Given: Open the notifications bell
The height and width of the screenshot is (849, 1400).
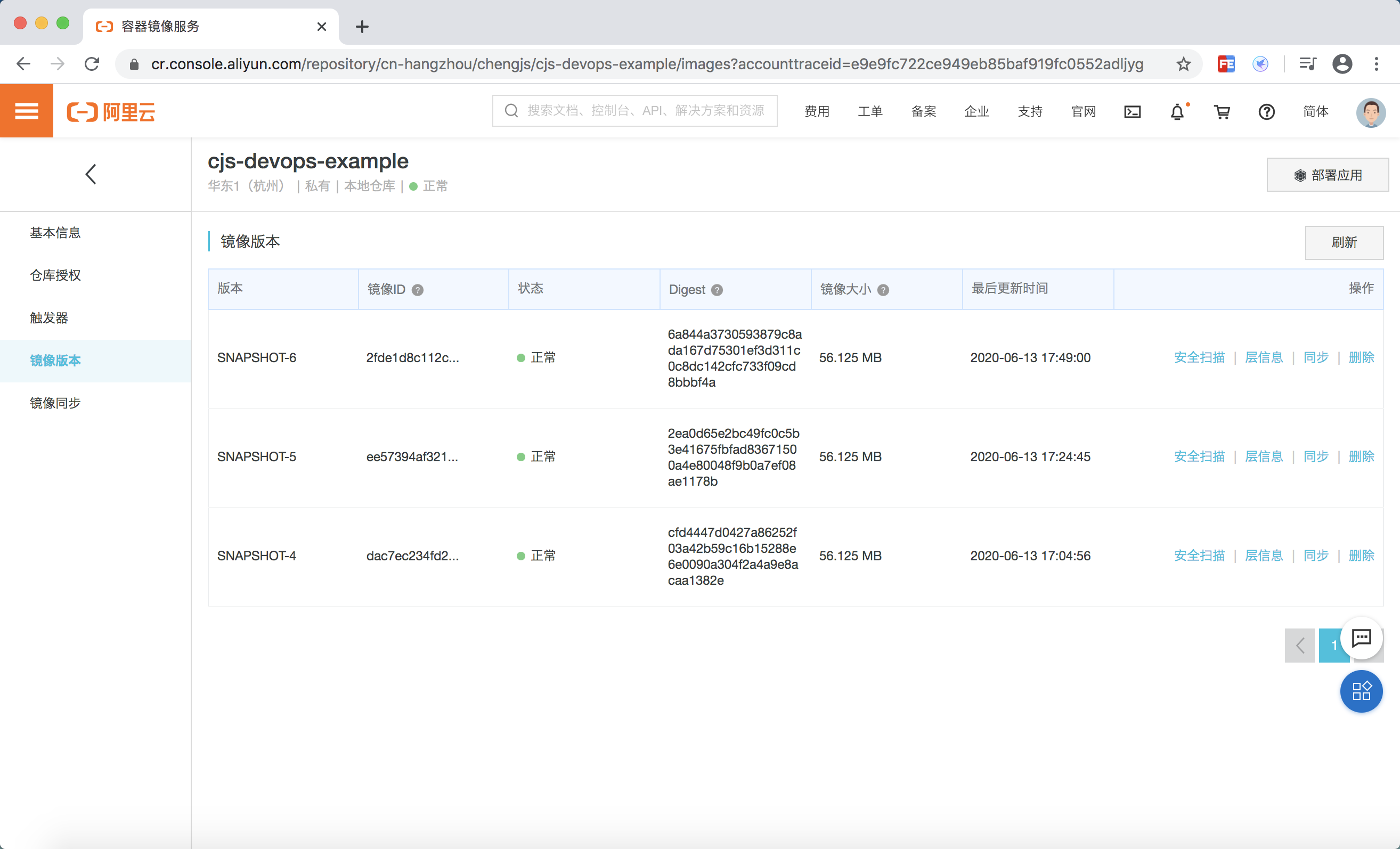Looking at the screenshot, I should (1177, 111).
